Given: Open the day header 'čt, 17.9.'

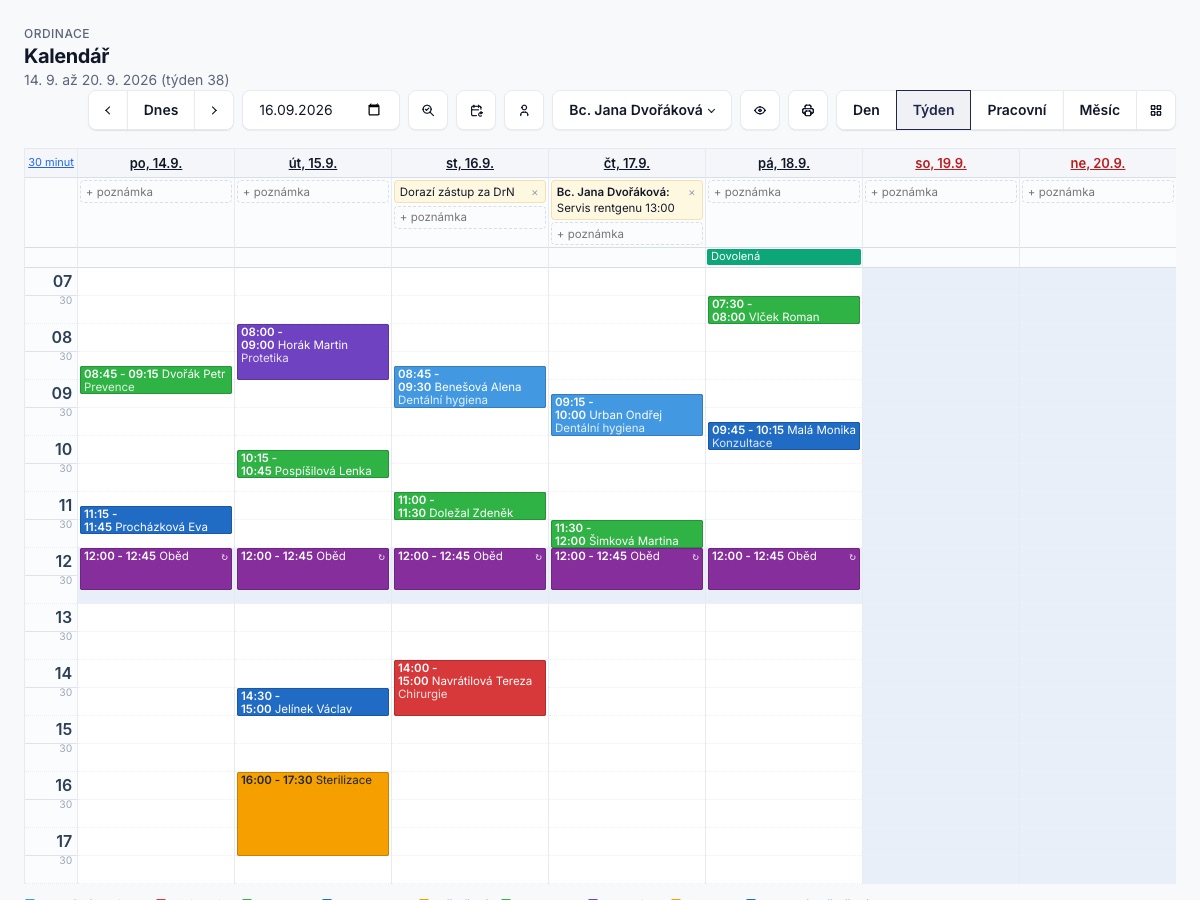Looking at the screenshot, I should point(627,163).
